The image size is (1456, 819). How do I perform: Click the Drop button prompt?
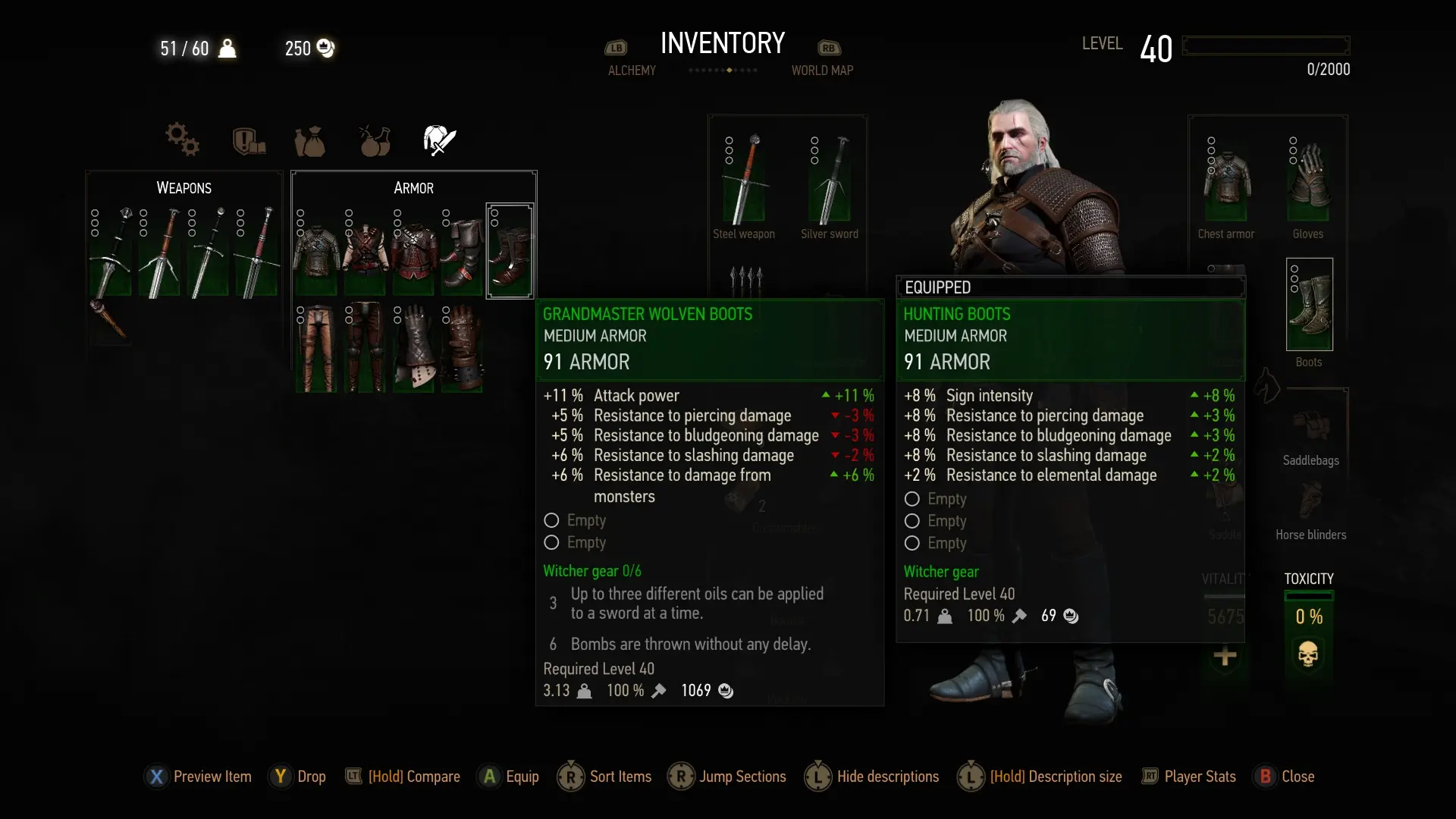click(297, 777)
